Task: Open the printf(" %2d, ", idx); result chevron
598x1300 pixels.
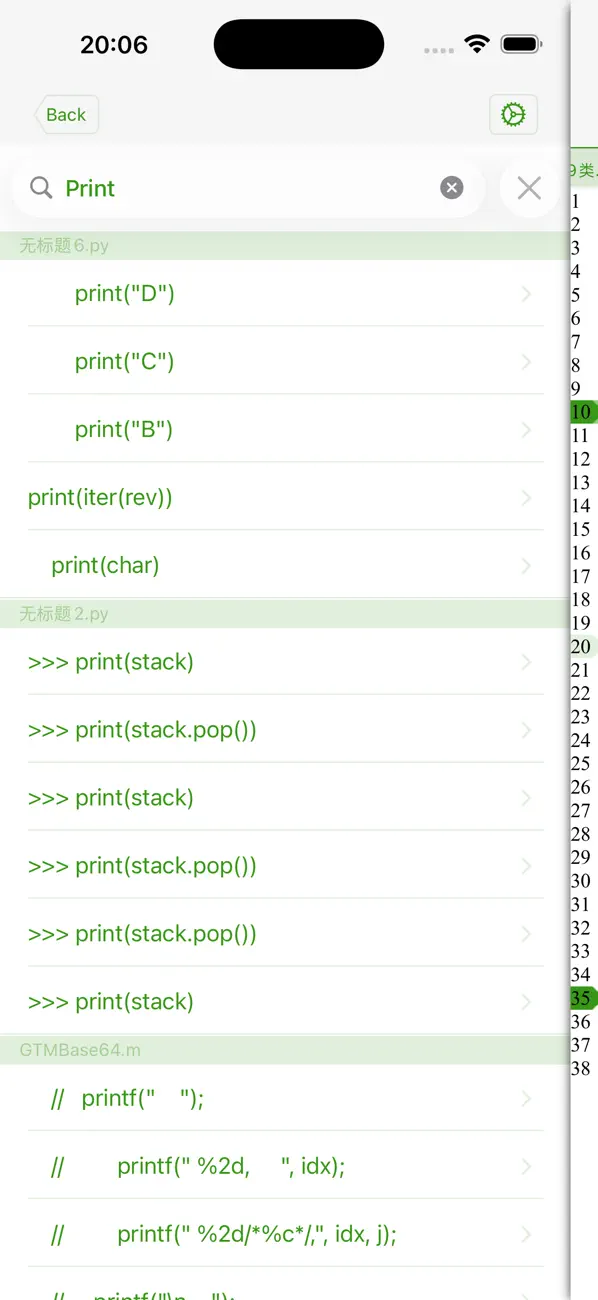Action: [527, 1166]
